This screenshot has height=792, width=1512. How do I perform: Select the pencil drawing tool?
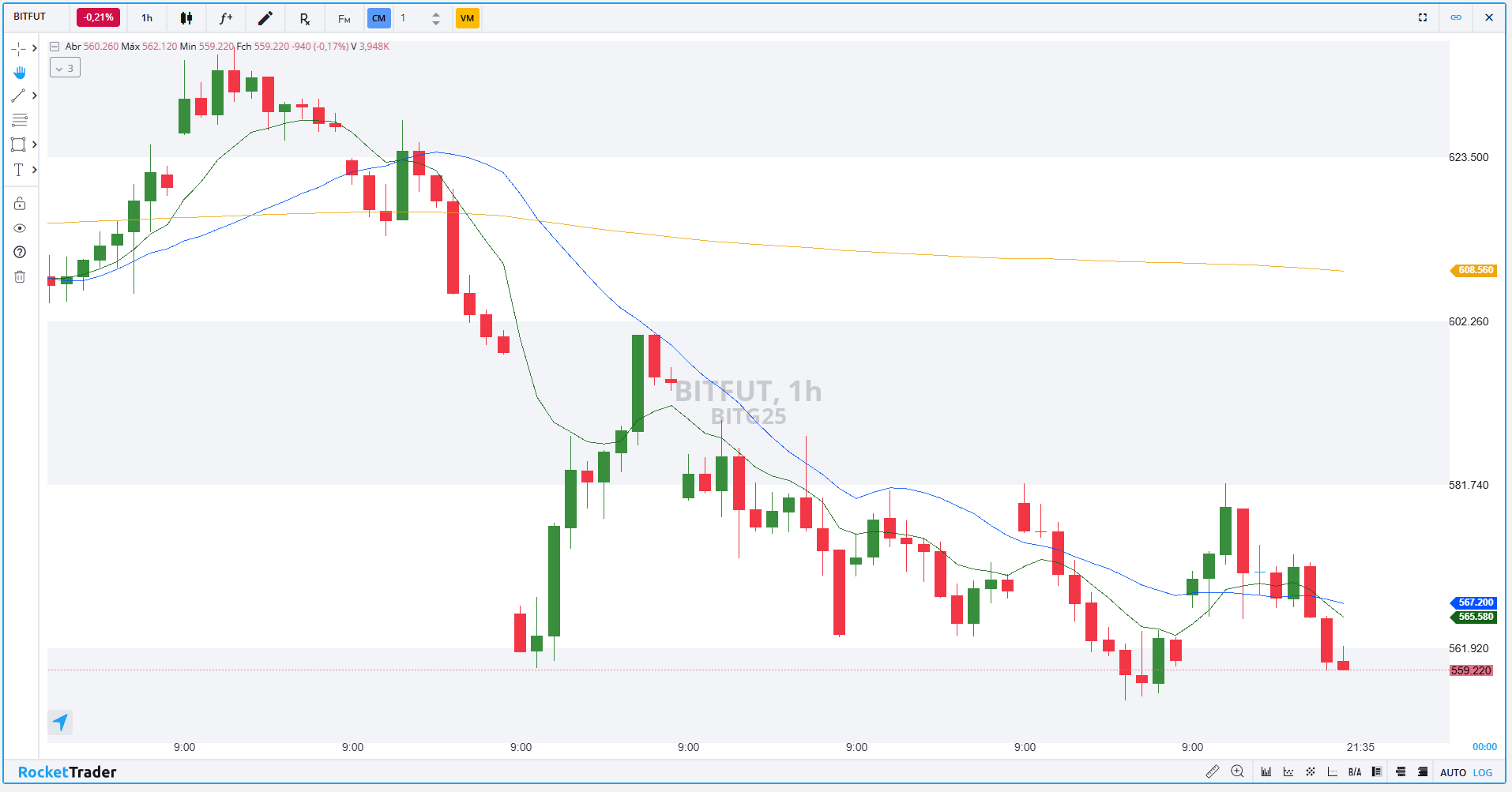pos(265,17)
